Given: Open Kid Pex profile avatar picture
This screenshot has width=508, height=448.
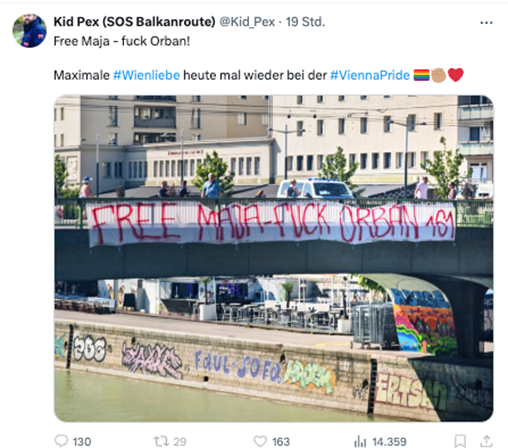Looking at the screenshot, I should pyautogui.click(x=29, y=31).
